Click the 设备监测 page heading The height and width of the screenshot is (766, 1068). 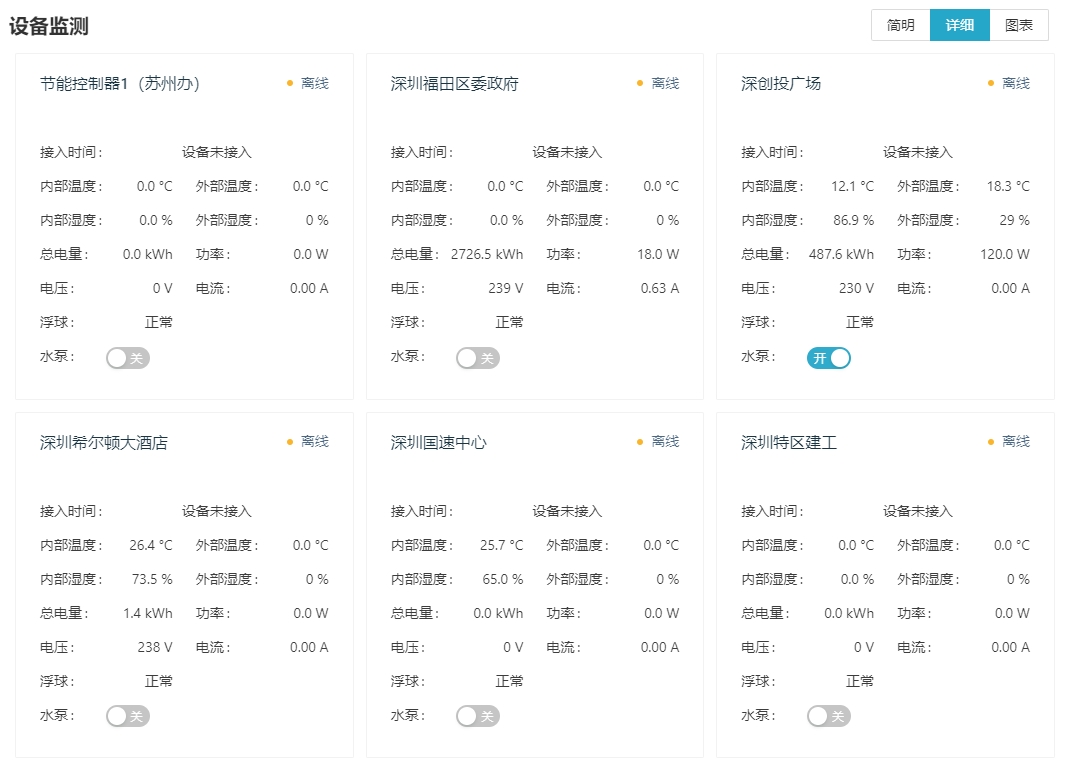(x=49, y=26)
